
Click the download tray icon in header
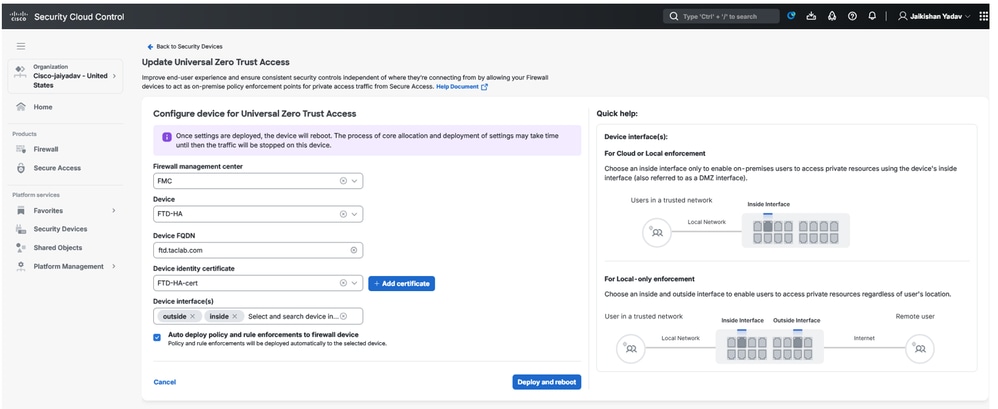[811, 16]
